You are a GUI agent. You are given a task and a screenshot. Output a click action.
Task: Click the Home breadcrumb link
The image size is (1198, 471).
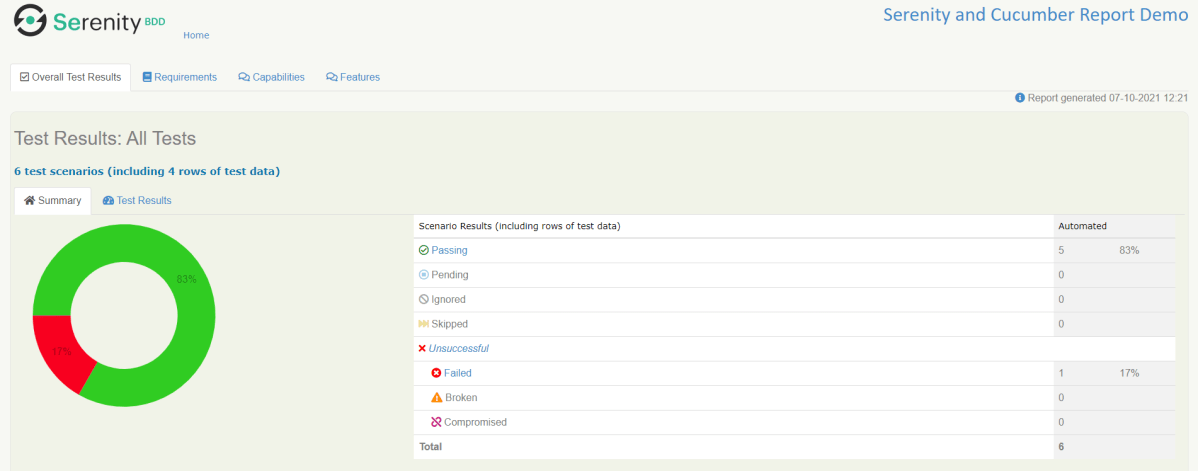(196, 35)
